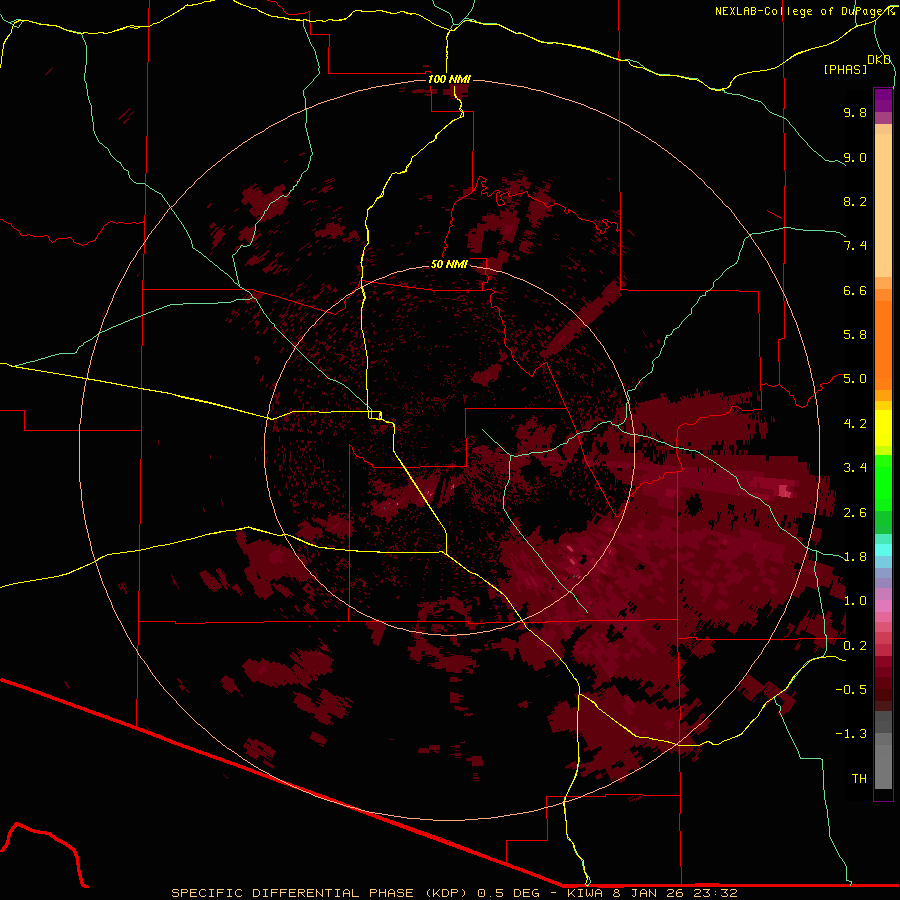Click the 7.4 value on the color scale
The height and width of the screenshot is (900, 900).
855,246
